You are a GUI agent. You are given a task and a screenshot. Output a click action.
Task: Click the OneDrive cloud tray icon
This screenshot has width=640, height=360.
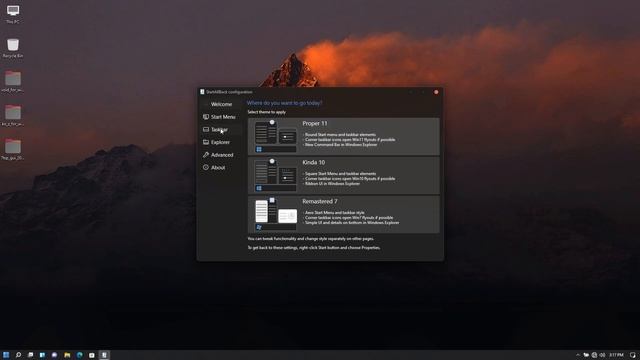tap(586, 355)
